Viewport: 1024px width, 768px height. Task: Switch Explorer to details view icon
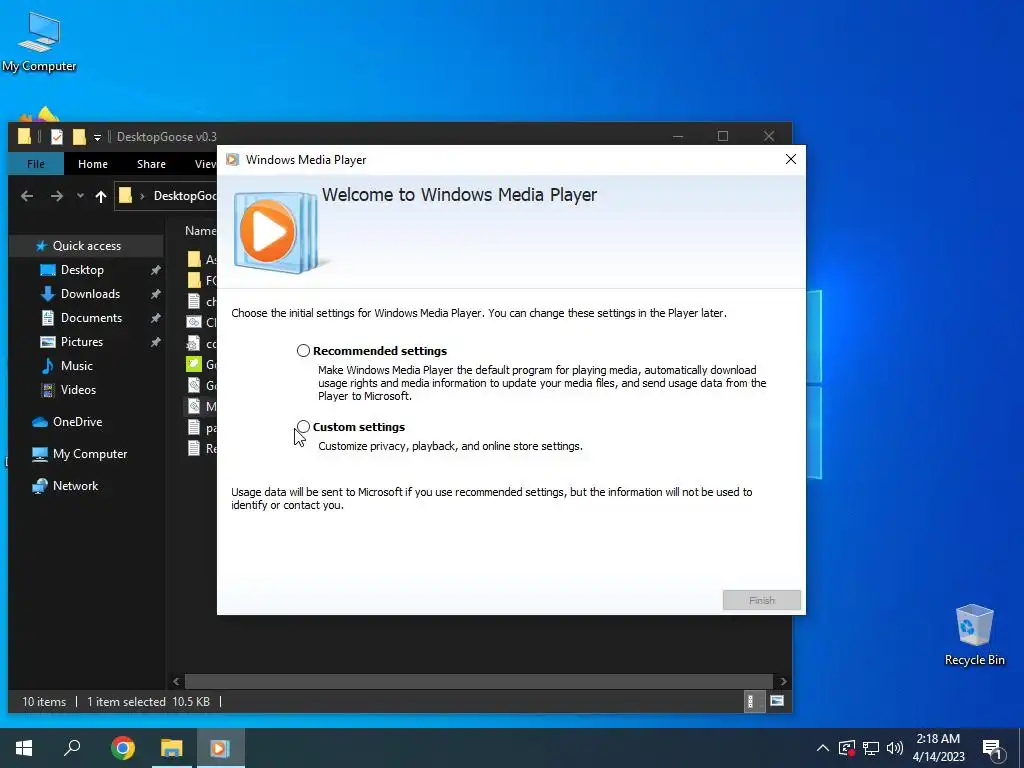(x=754, y=701)
